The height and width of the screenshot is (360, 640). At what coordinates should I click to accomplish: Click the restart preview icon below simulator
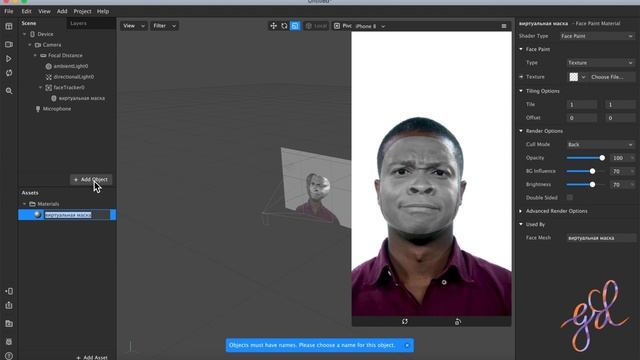(x=404, y=322)
